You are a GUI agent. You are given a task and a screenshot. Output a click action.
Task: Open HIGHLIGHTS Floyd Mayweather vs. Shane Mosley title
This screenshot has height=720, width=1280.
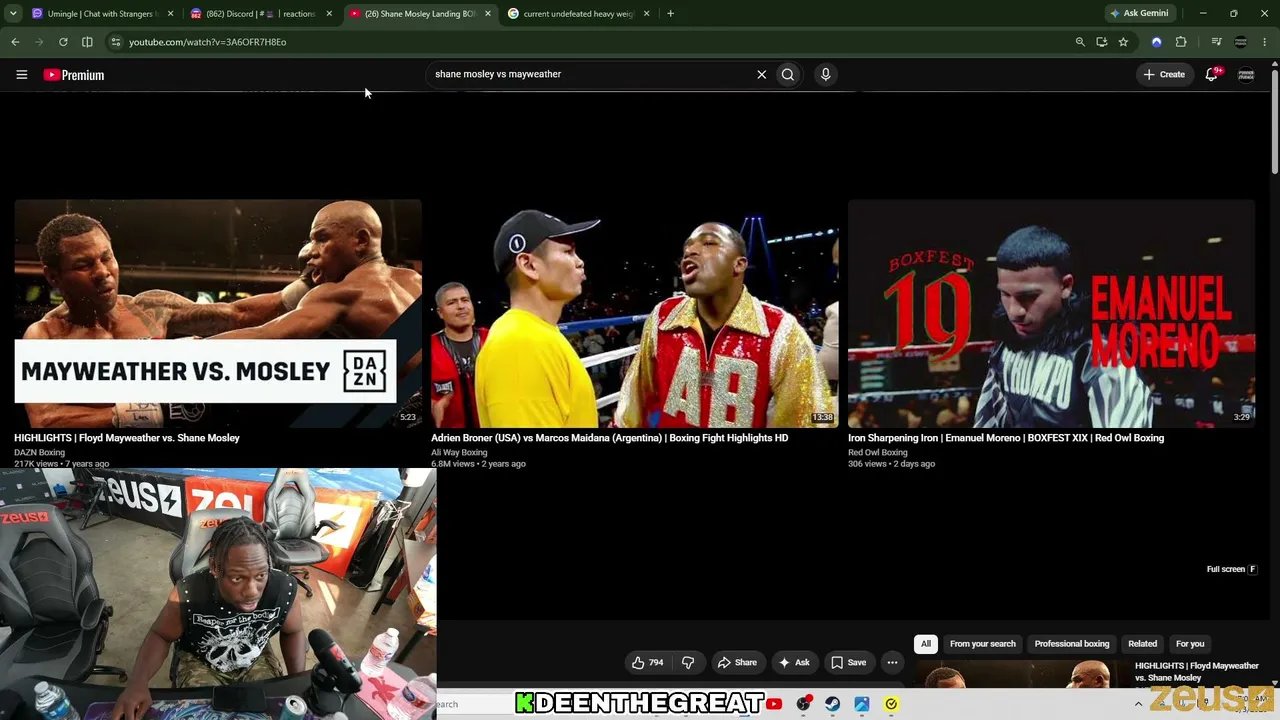[127, 438]
